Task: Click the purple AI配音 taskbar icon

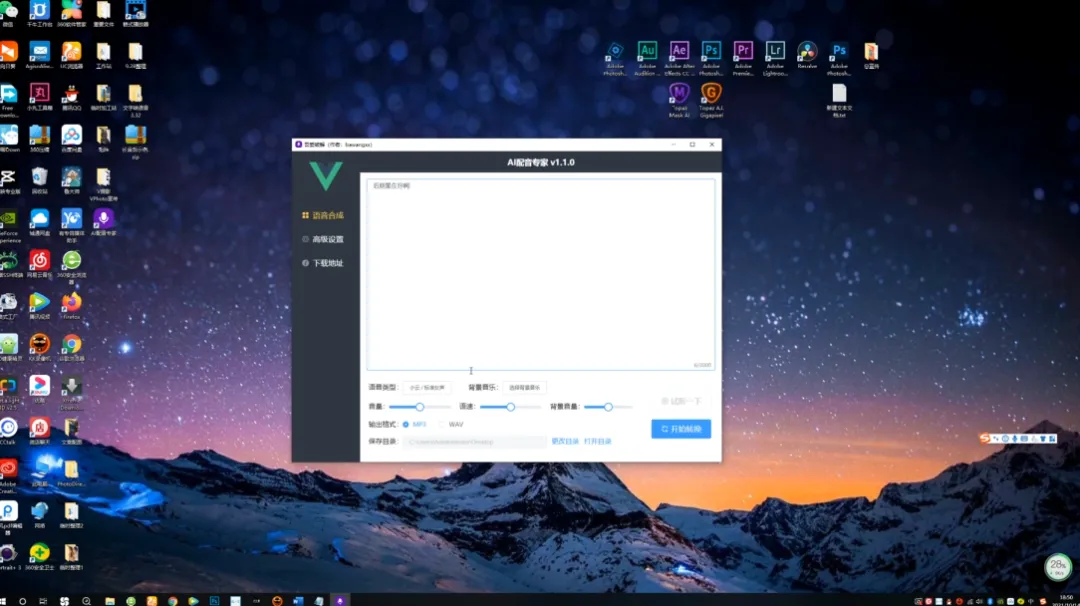Action: pos(340,601)
